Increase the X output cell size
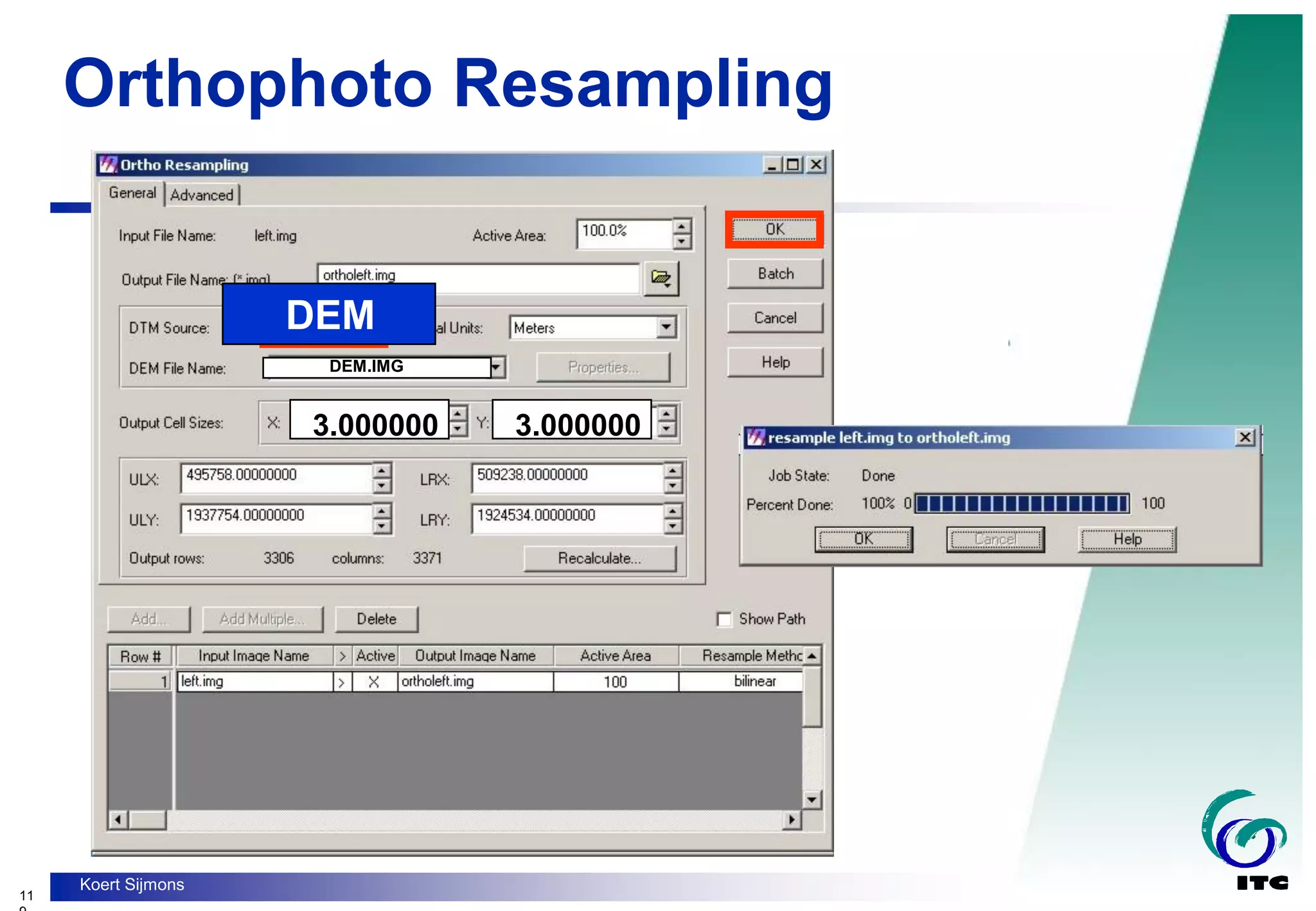This screenshot has width=1316, height=911. [x=458, y=414]
